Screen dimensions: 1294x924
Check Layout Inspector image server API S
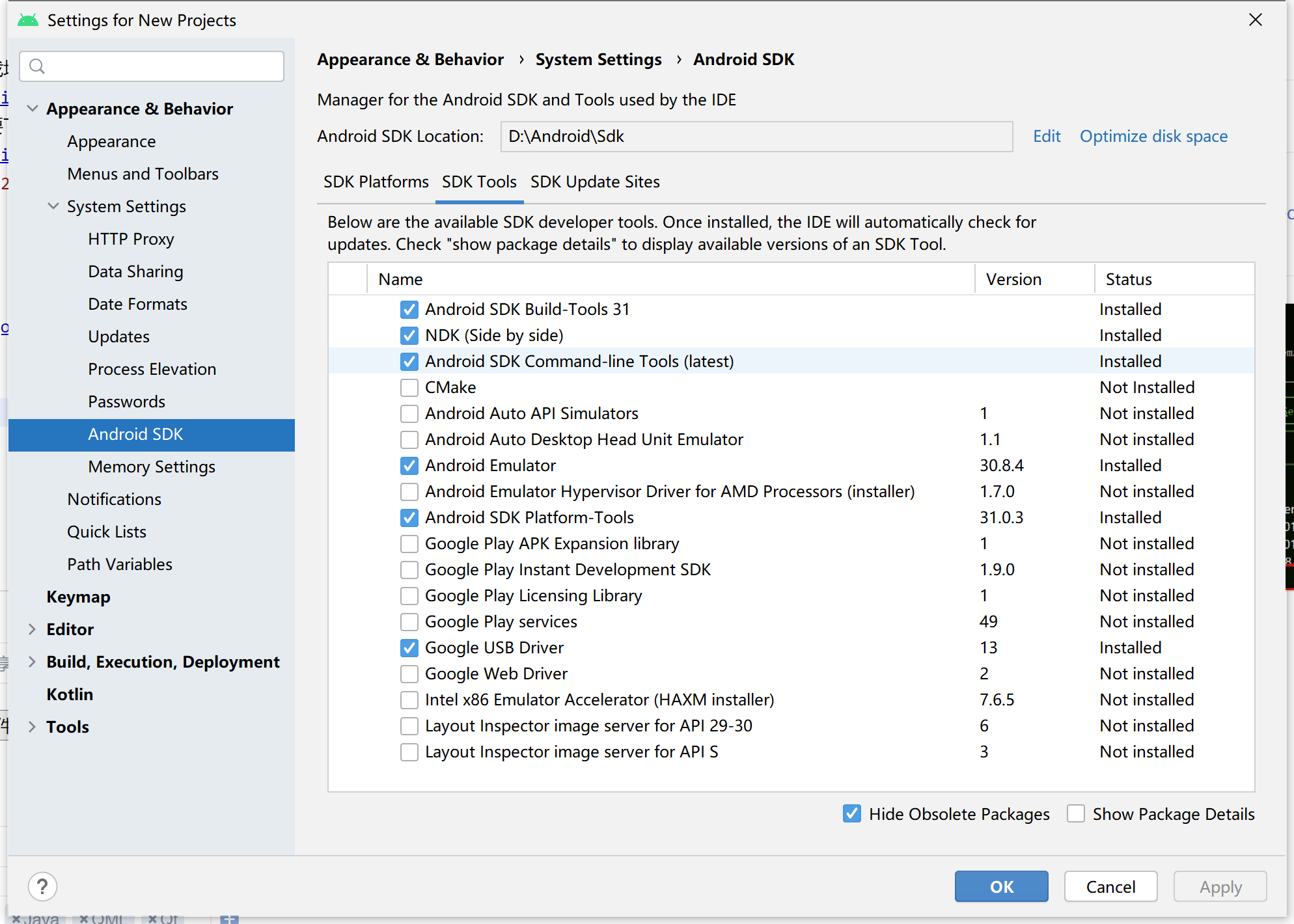click(409, 752)
